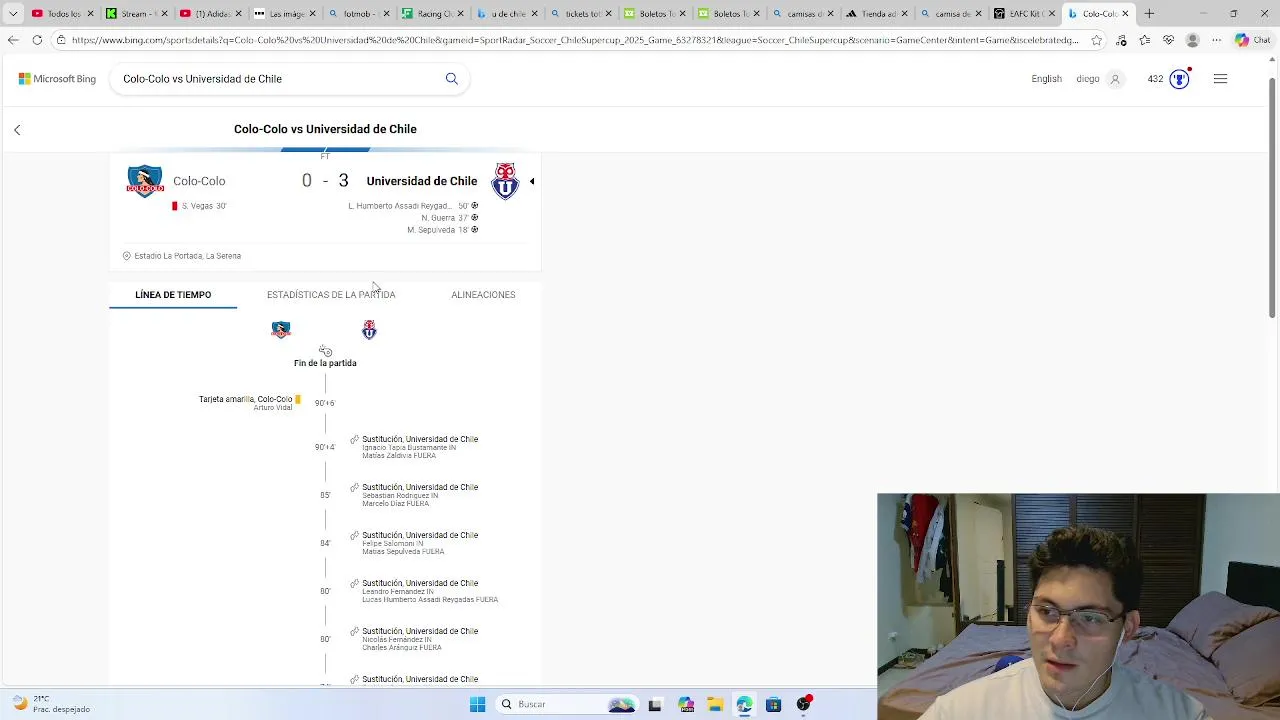The image size is (1280, 720).
Task: Open the browser settings and more menu
Action: pyautogui.click(x=1216, y=40)
